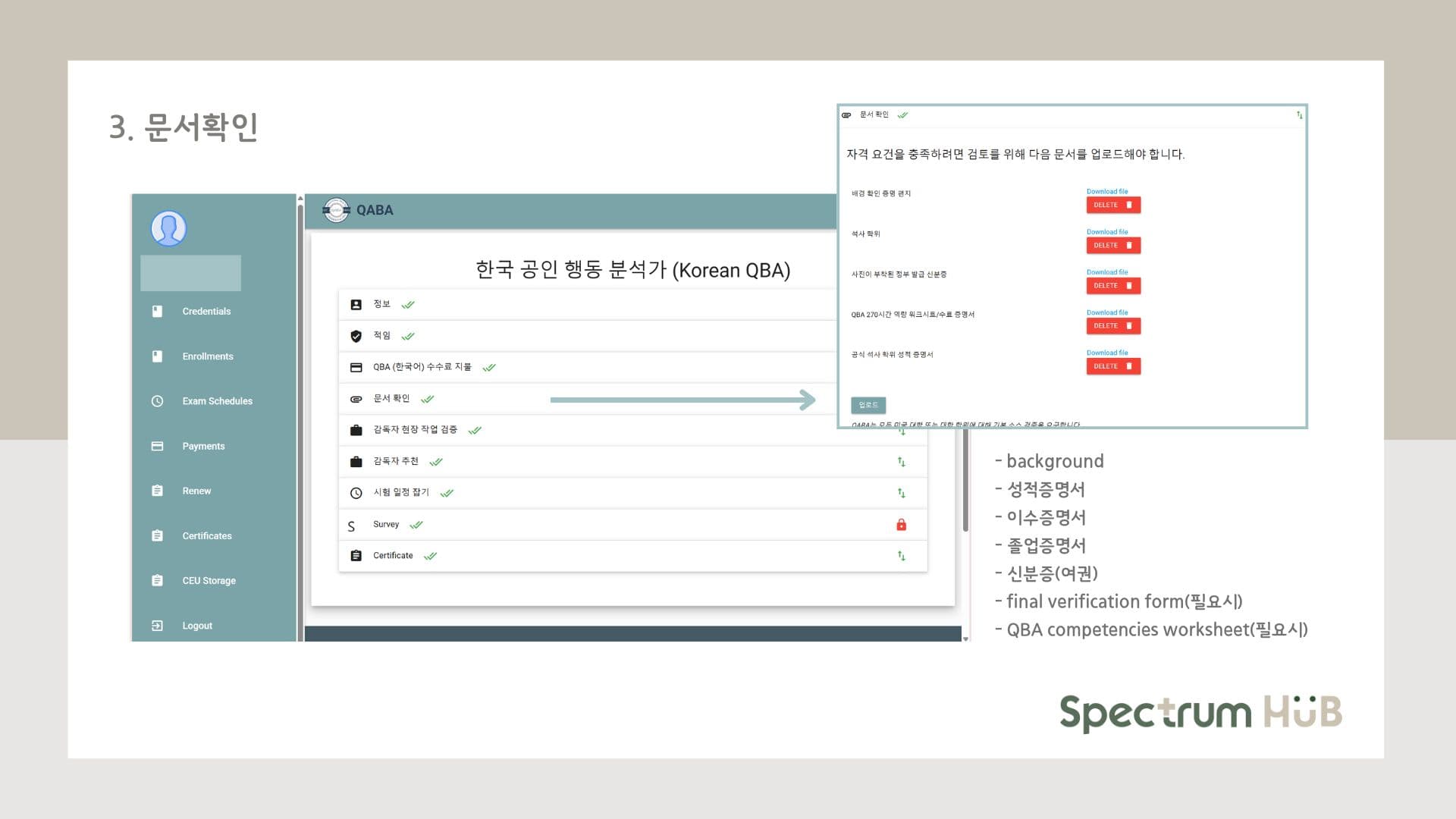Click the 배경 확인 증명 편지 label

point(881,194)
